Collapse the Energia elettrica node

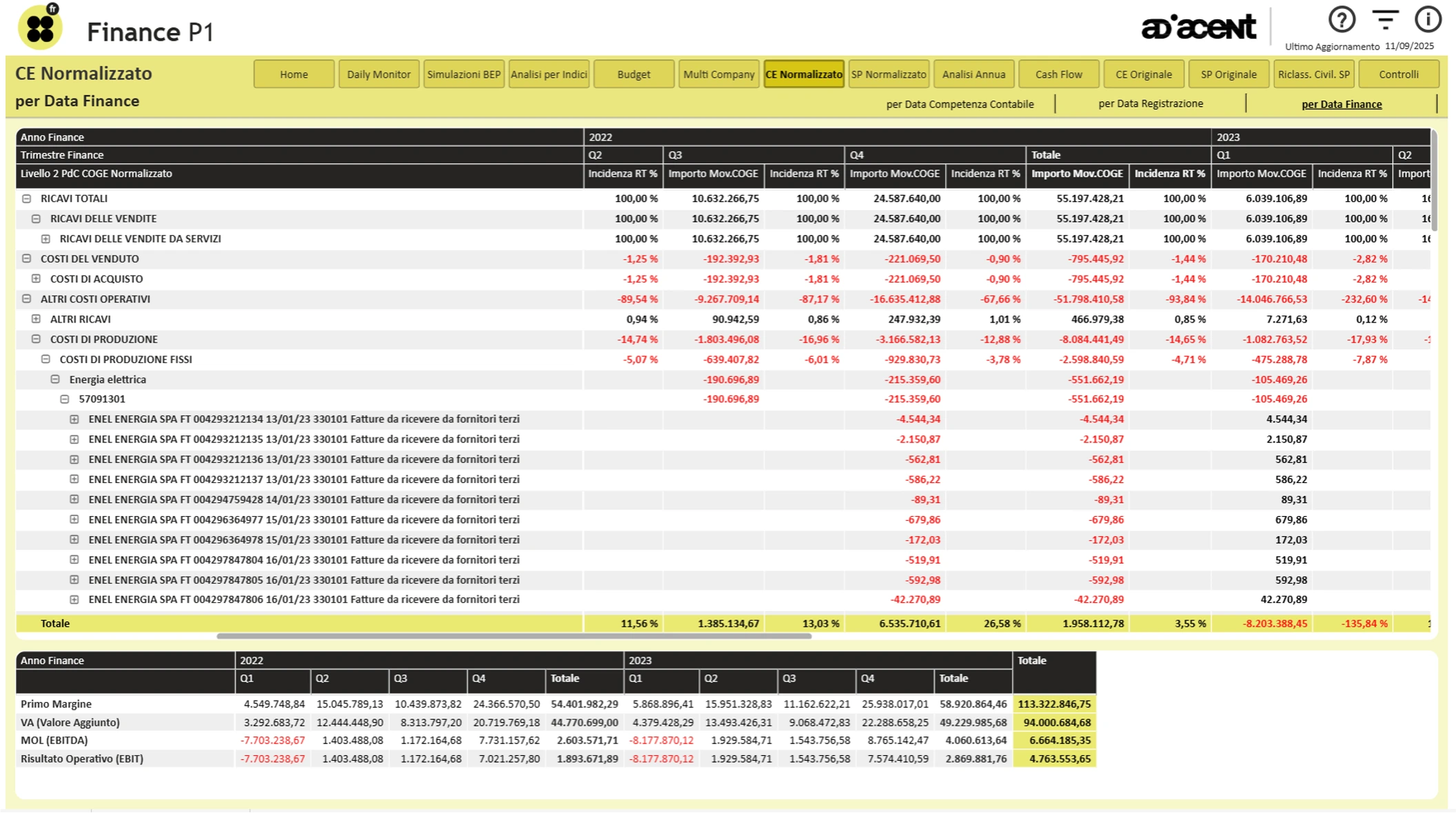[55, 380]
